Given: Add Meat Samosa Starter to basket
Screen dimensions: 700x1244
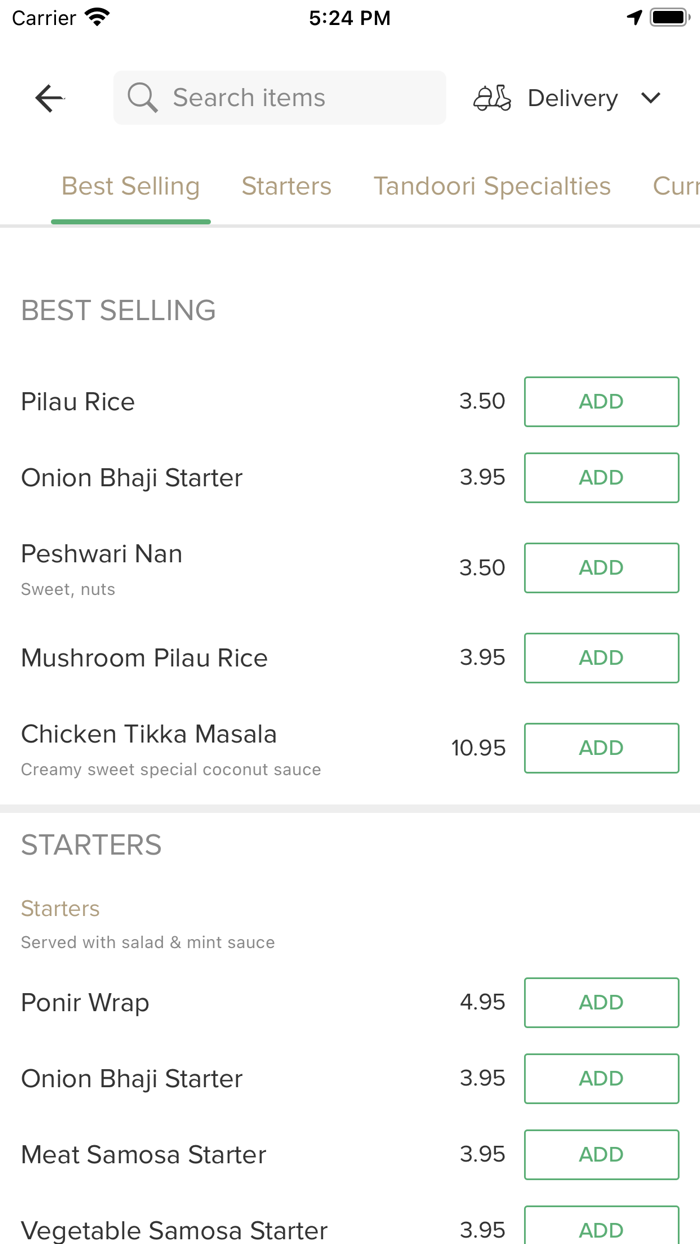Looking at the screenshot, I should [601, 1155].
